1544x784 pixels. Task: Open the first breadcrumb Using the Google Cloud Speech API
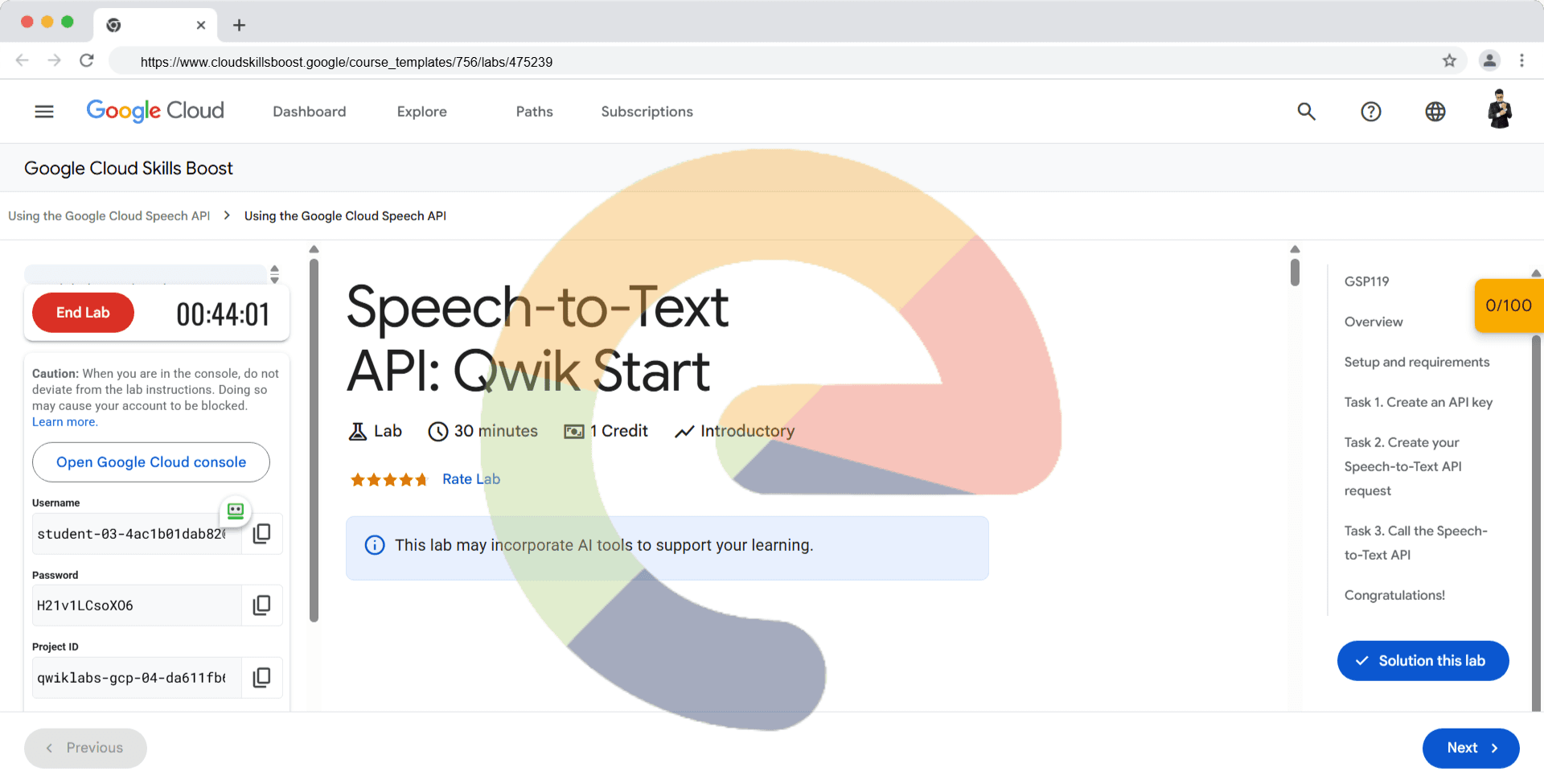click(x=109, y=215)
